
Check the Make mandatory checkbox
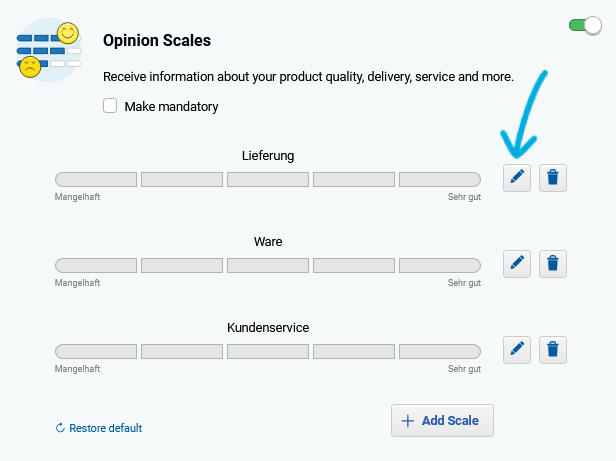[x=110, y=106]
